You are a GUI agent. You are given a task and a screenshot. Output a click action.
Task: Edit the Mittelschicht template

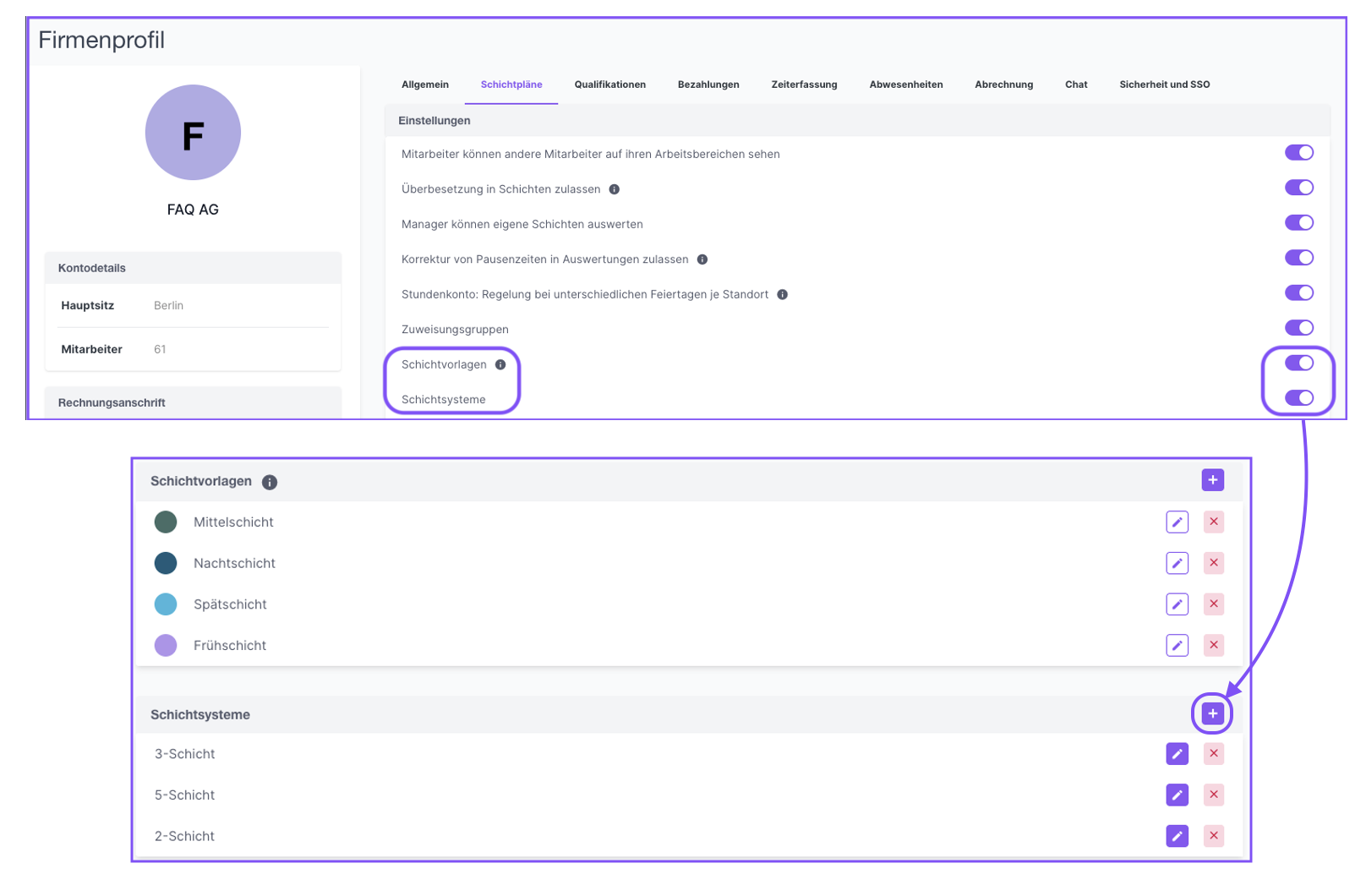[x=1177, y=522]
